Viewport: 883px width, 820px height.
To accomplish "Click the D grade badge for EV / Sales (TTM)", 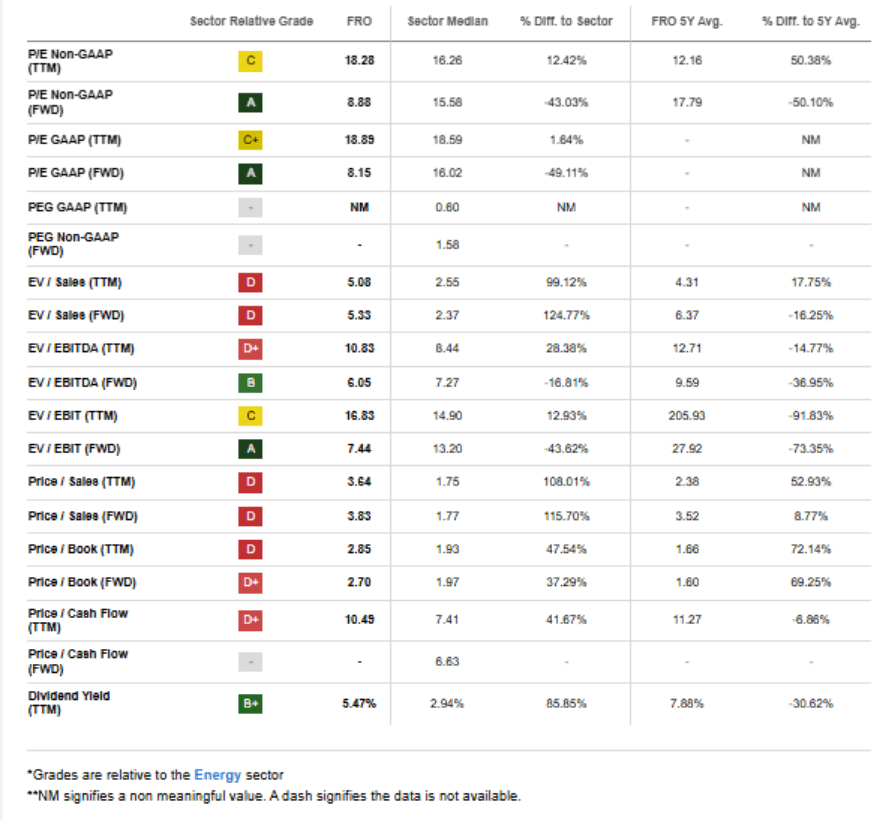I will pyautogui.click(x=250, y=282).
